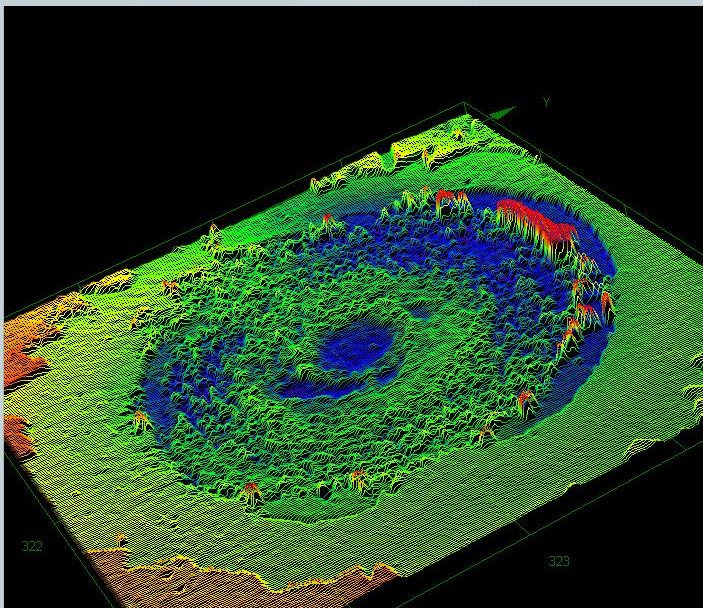Screen dimensions: 703x608
Task: Click the Y axis label
Action: click(546, 102)
